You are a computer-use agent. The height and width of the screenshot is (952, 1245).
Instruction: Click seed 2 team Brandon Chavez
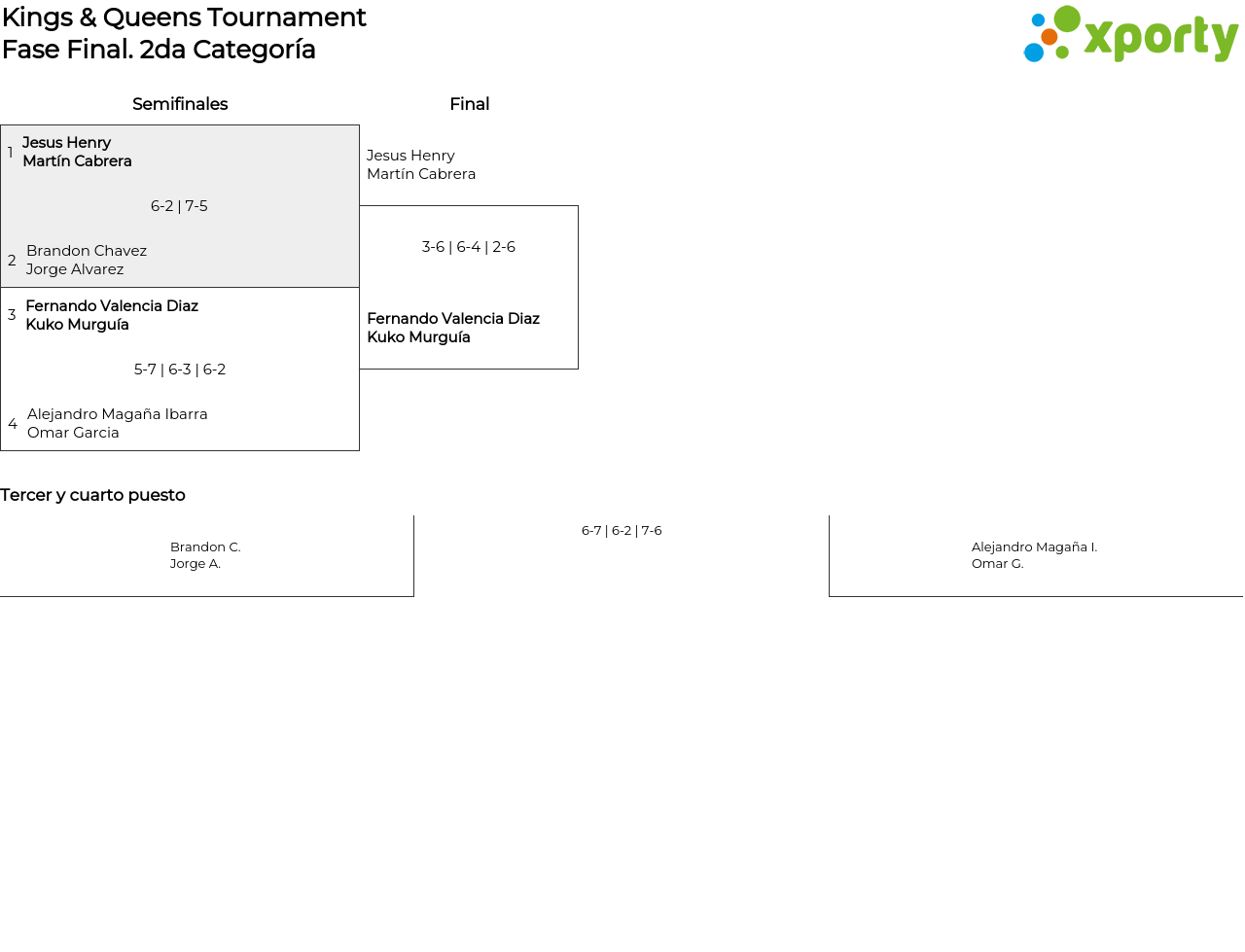tap(87, 251)
